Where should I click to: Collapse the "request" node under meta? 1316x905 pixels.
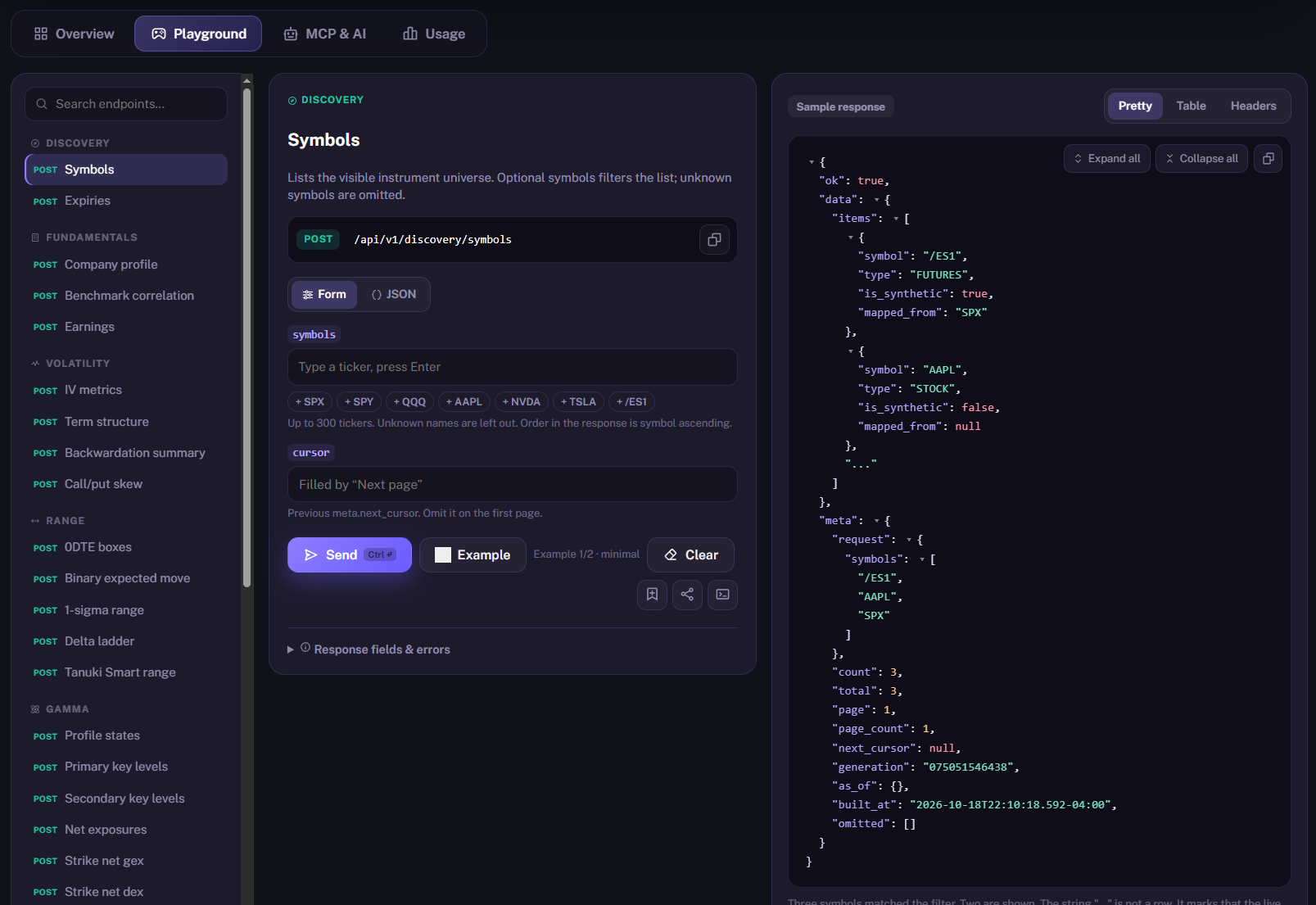[909, 540]
